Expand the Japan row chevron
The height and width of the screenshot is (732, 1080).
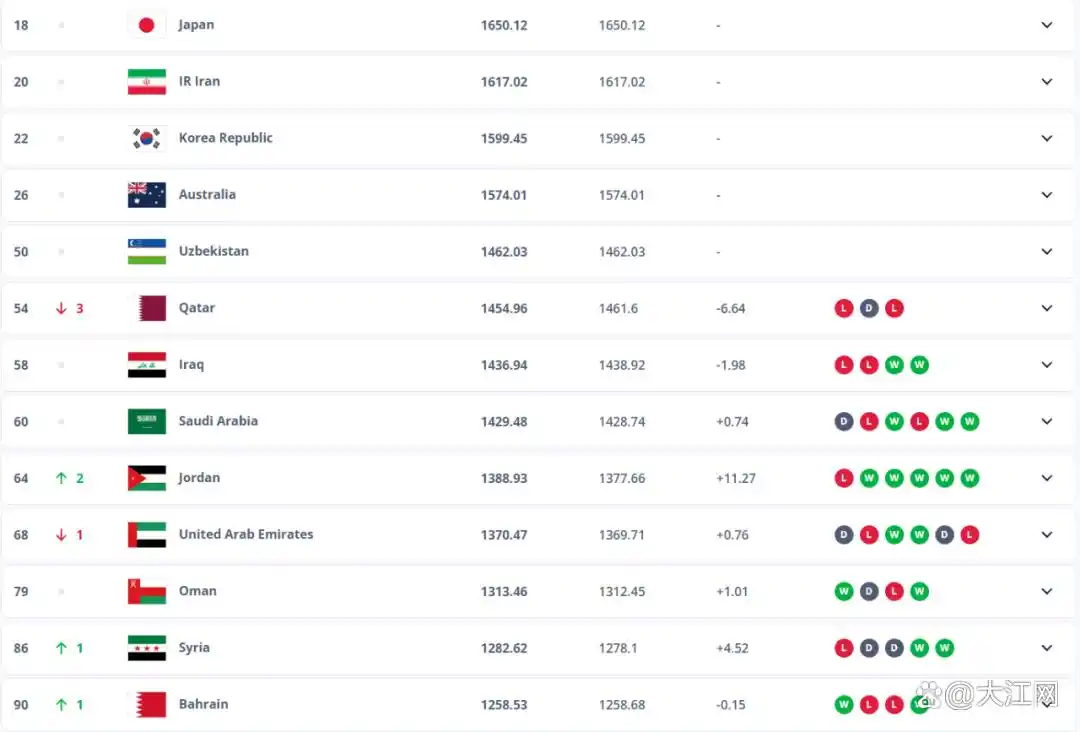(x=1047, y=25)
